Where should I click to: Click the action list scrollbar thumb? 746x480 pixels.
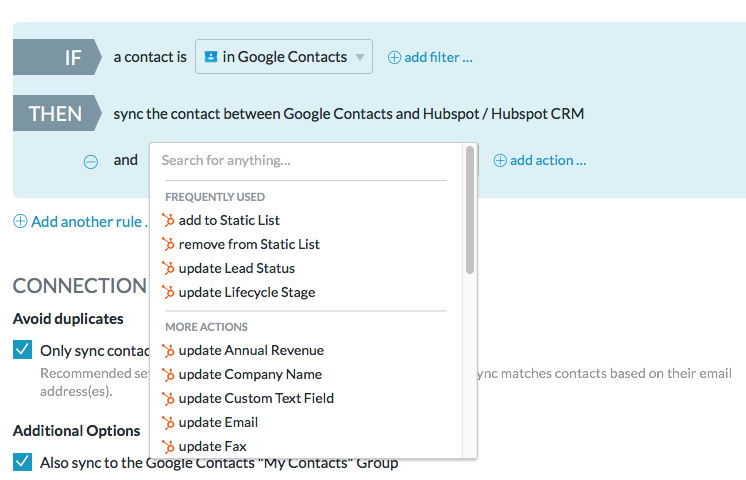(470, 210)
